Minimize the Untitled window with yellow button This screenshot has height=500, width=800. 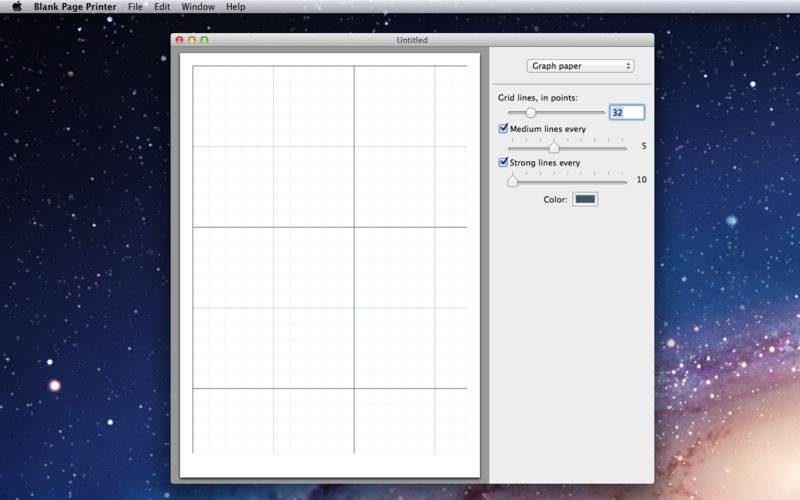(192, 40)
